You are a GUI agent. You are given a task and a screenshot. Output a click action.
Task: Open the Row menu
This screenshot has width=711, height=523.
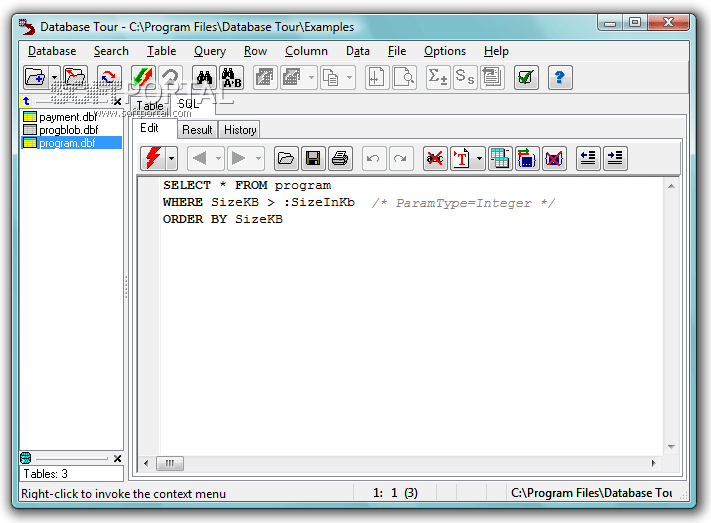pyautogui.click(x=255, y=51)
